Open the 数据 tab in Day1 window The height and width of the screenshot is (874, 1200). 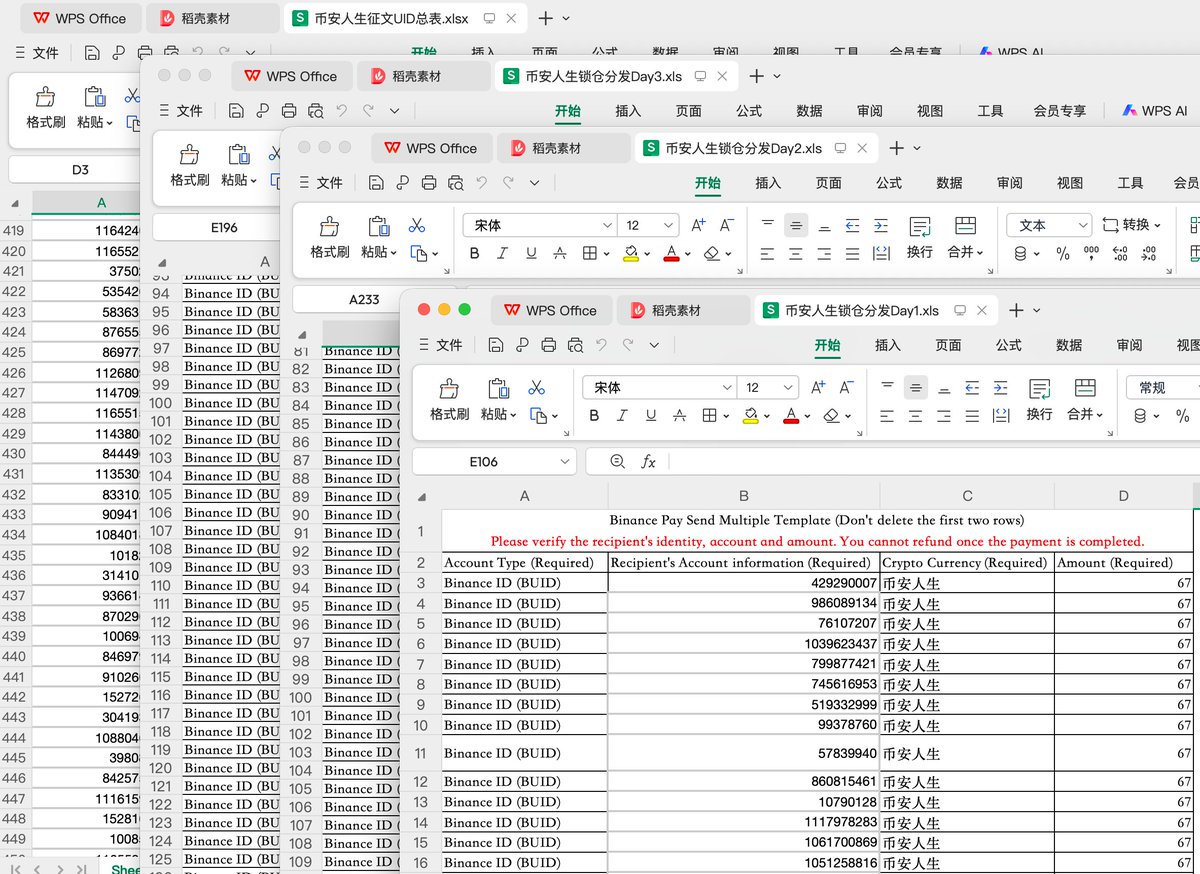coord(1069,345)
